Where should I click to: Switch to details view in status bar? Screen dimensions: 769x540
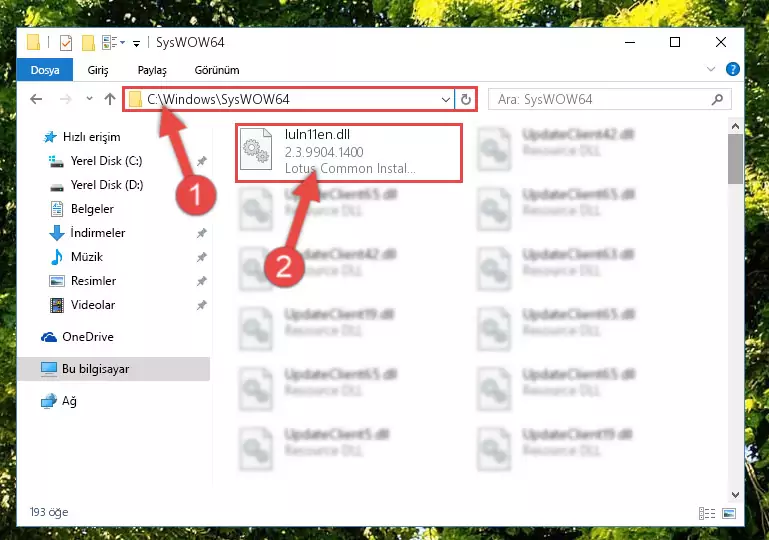(x=707, y=513)
